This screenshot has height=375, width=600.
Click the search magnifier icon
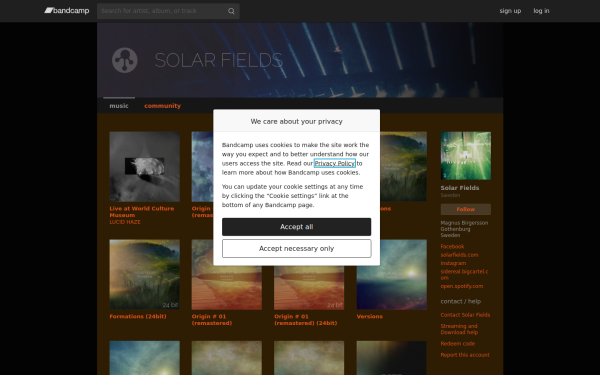pyautogui.click(x=231, y=11)
